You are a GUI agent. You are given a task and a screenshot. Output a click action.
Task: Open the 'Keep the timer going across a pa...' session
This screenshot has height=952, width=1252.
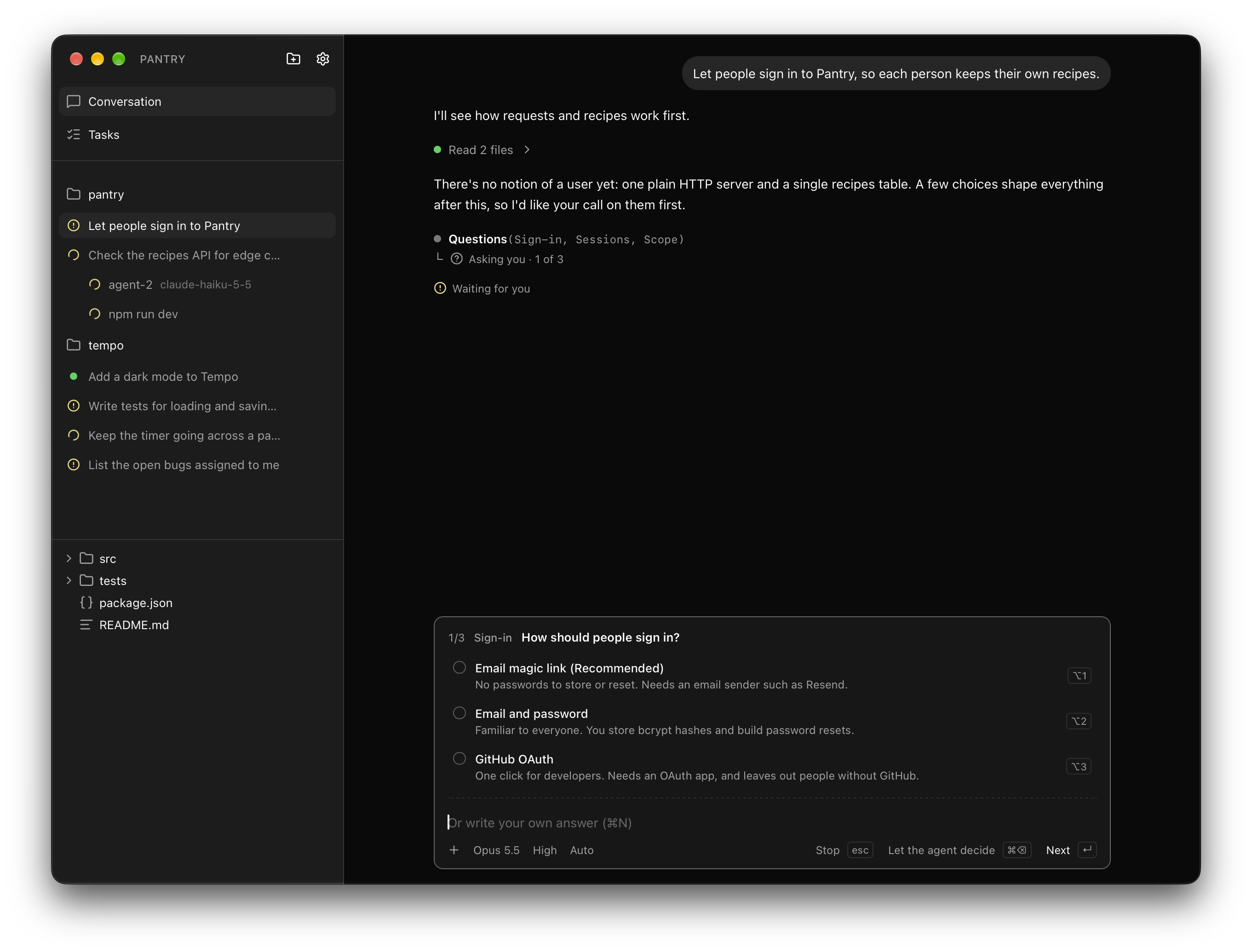coord(197,435)
